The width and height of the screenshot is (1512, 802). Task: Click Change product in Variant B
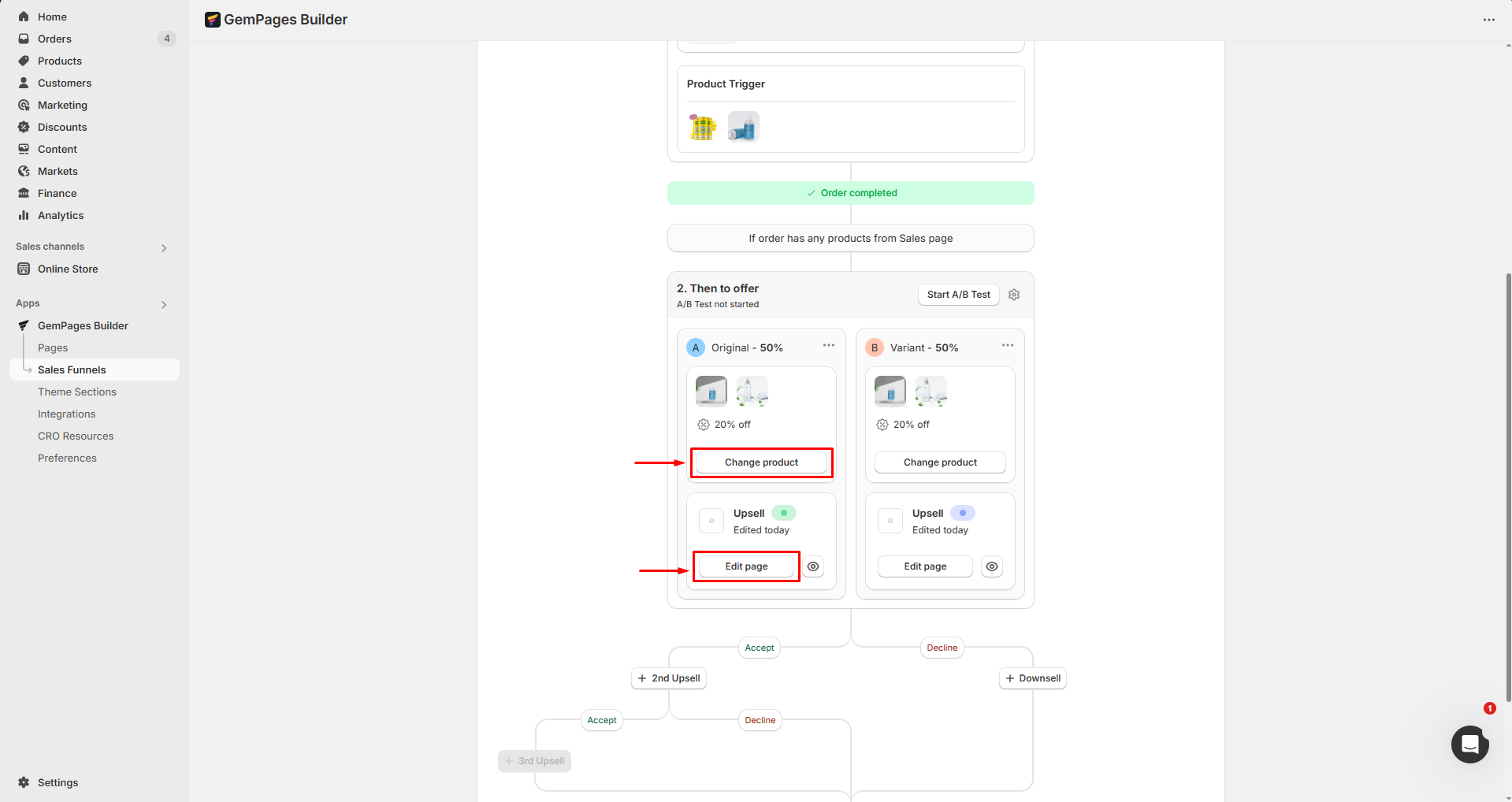(x=940, y=462)
